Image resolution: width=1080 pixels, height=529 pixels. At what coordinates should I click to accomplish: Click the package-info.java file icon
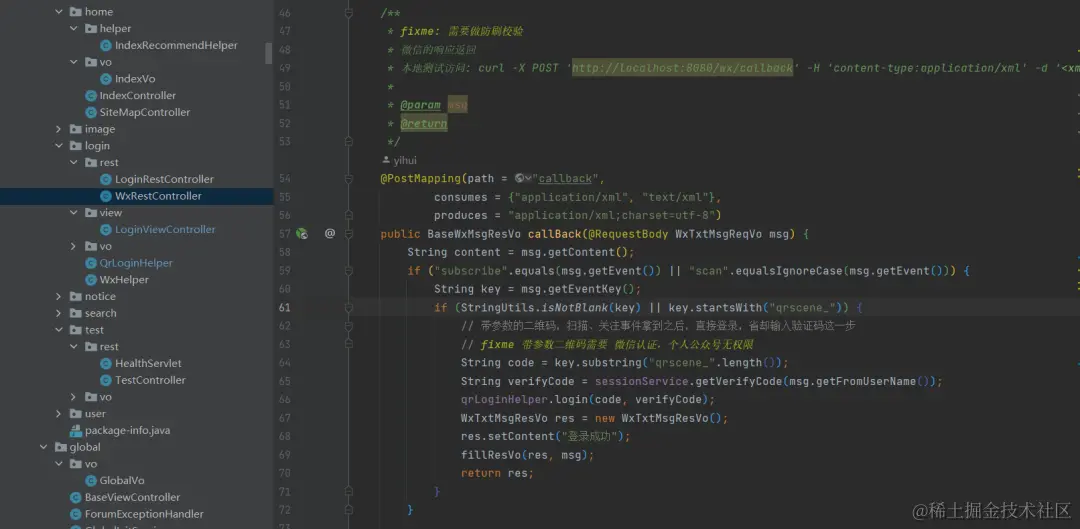(75, 431)
